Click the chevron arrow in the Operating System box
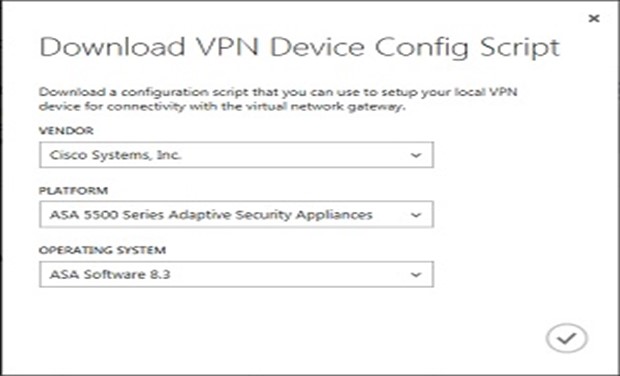The width and height of the screenshot is (620, 376). point(416,274)
